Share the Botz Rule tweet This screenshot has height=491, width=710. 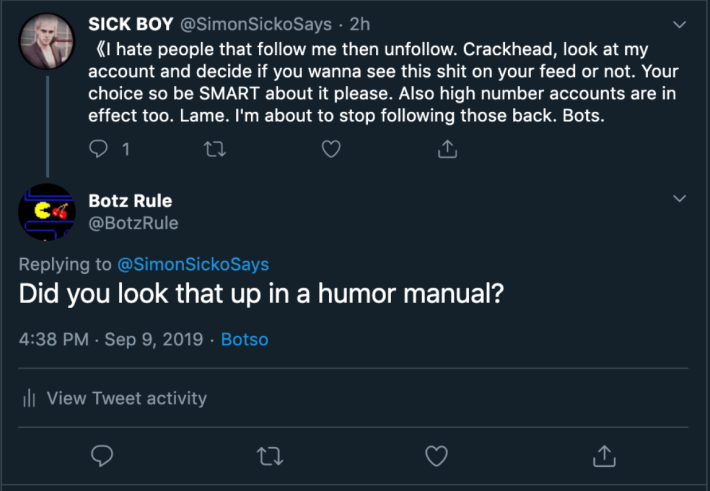(605, 456)
